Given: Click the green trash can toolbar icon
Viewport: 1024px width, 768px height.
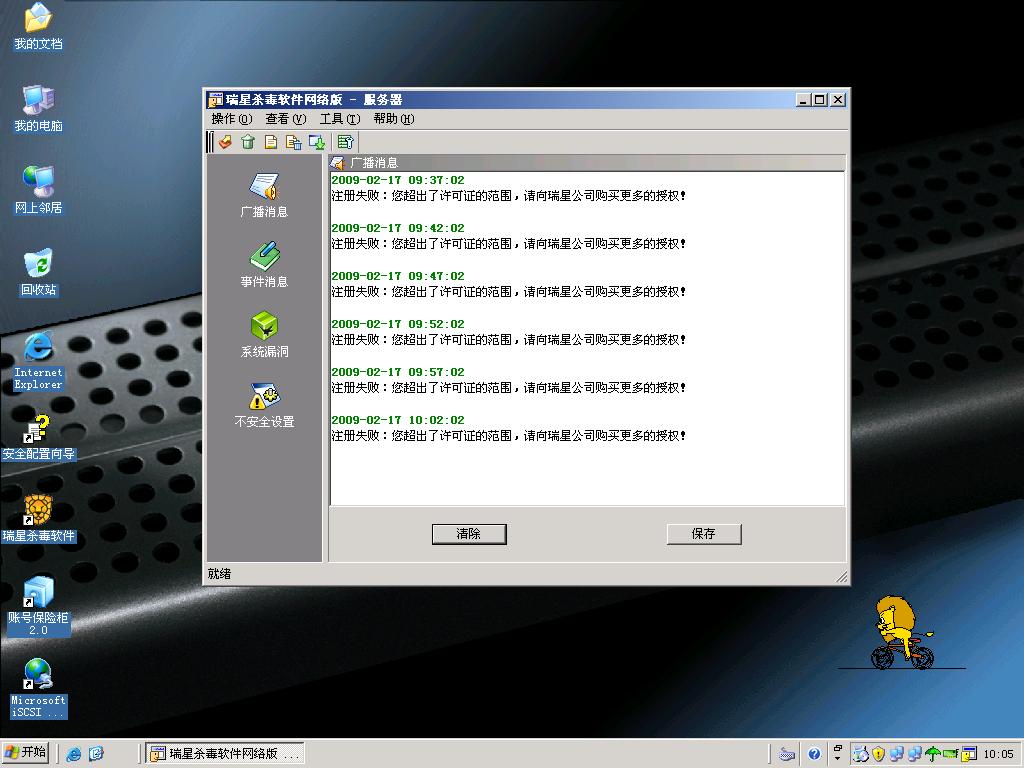Looking at the screenshot, I should 248,142.
